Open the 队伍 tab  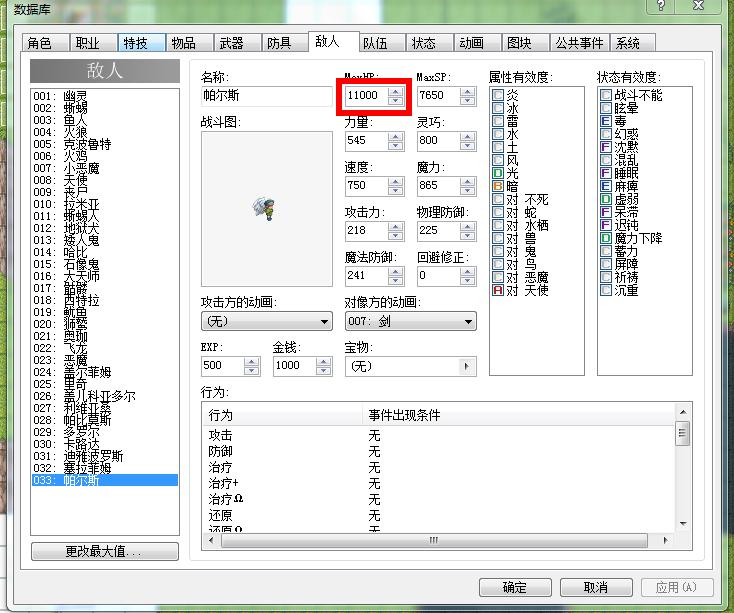coord(382,43)
